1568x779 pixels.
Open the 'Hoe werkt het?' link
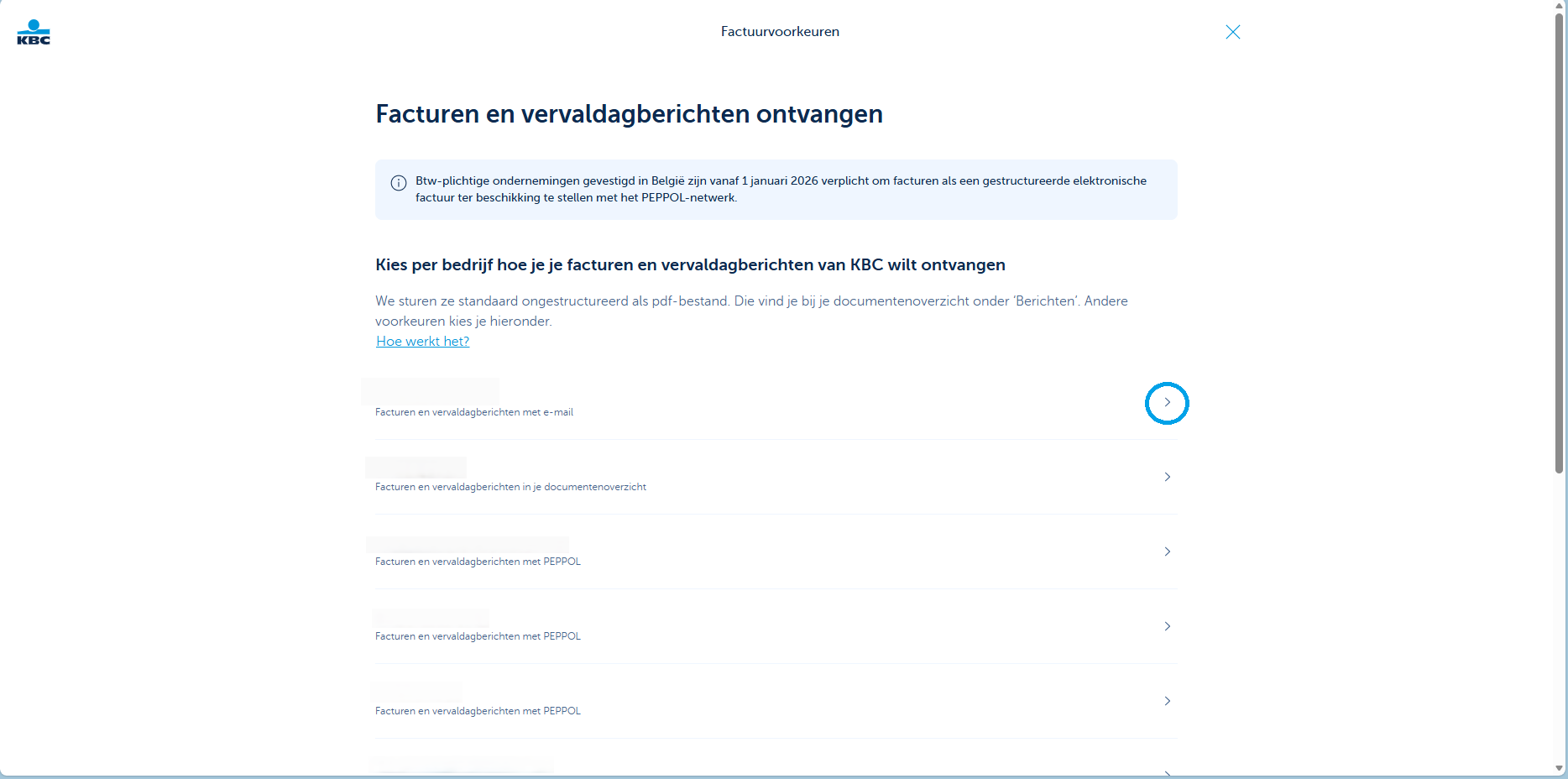[422, 342]
